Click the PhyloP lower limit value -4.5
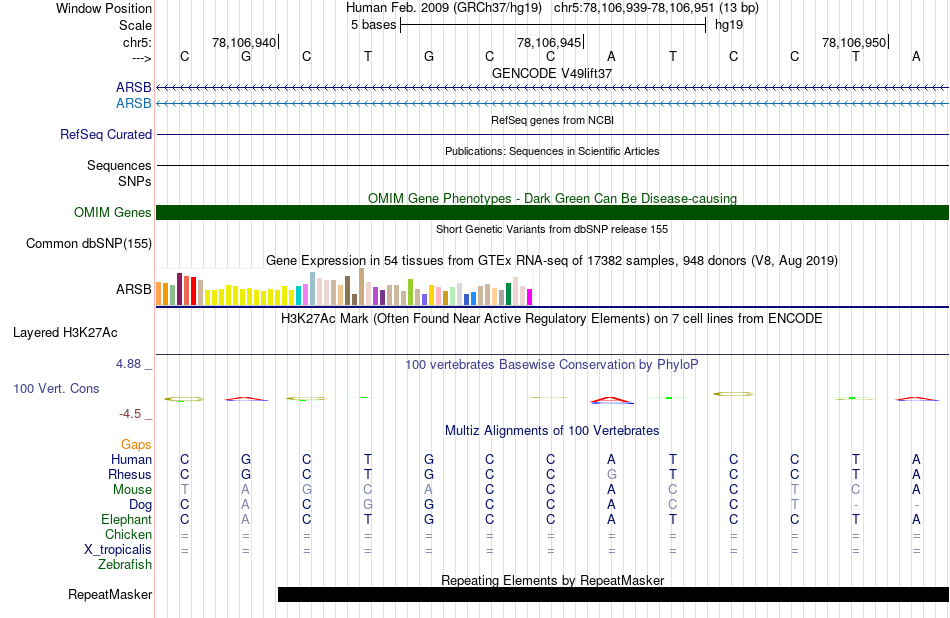Image resolution: width=950 pixels, height=618 pixels. click(130, 414)
